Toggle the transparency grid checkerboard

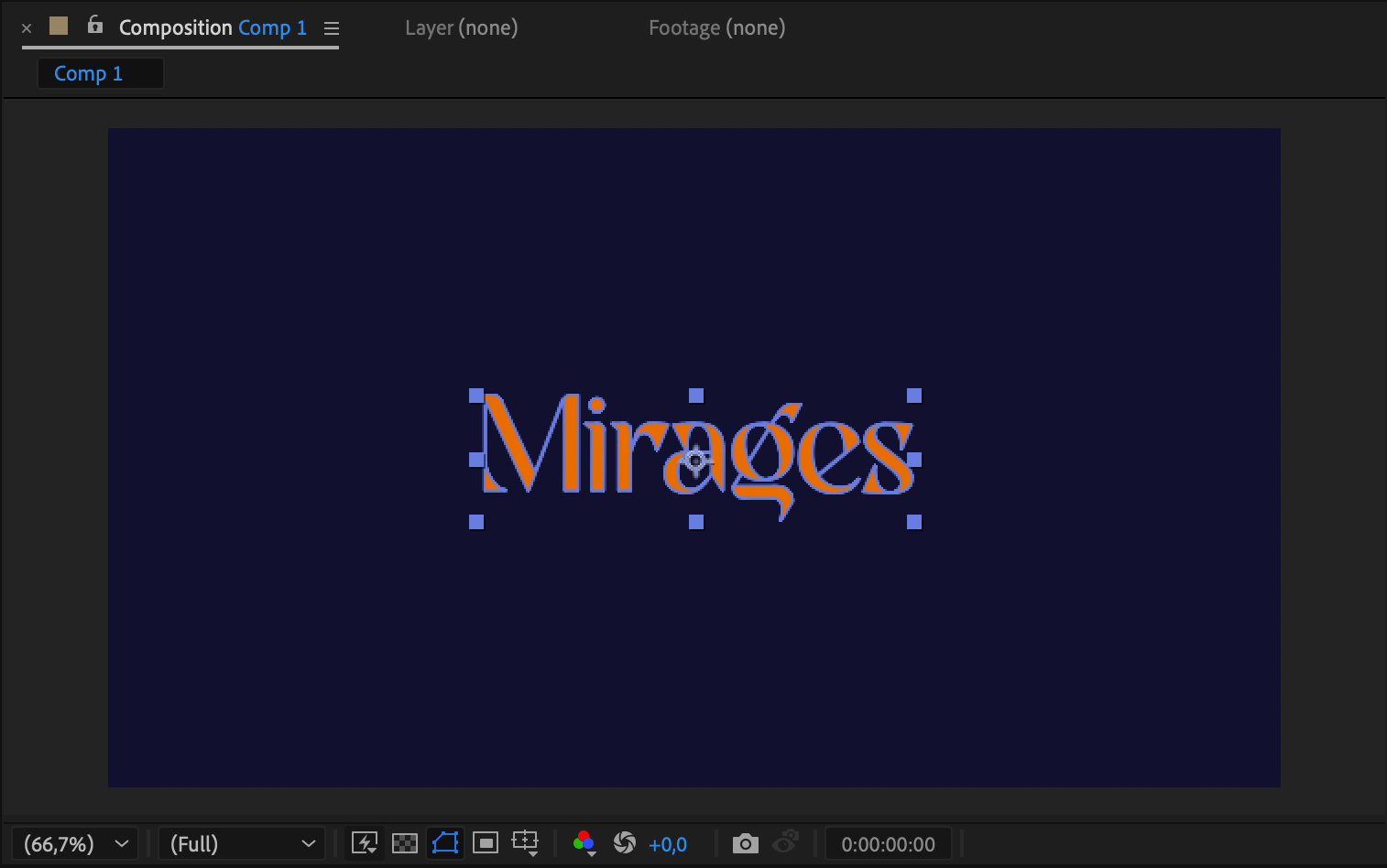(x=404, y=843)
